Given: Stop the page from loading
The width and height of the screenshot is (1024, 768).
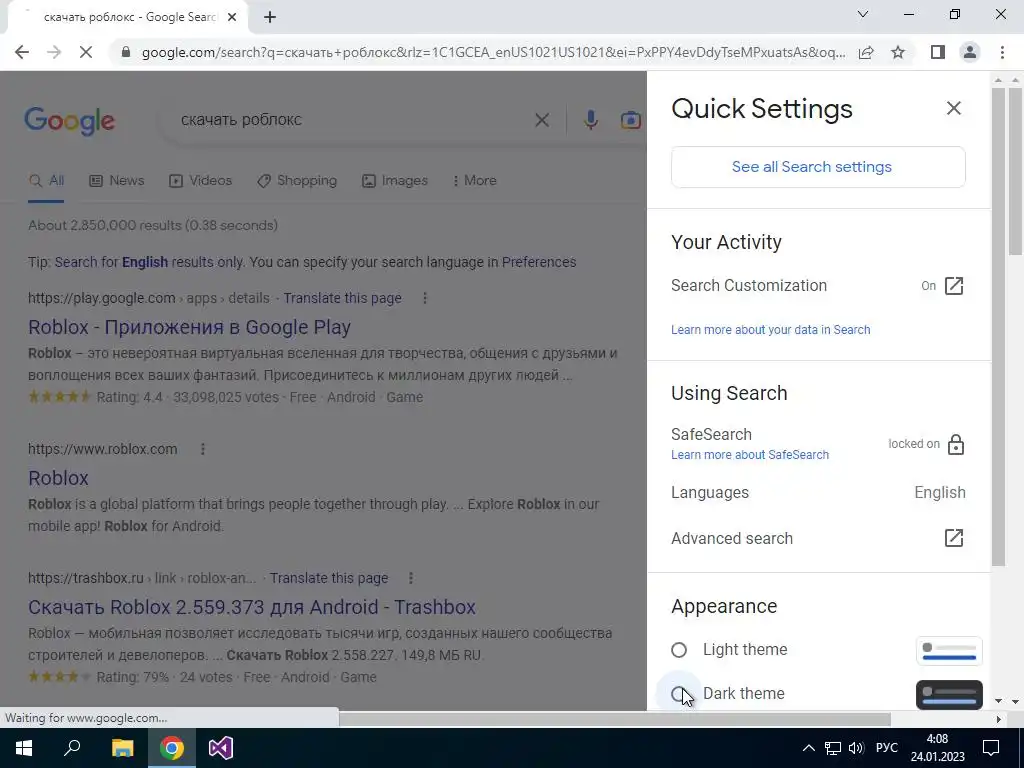Looking at the screenshot, I should pyautogui.click(x=86, y=52).
